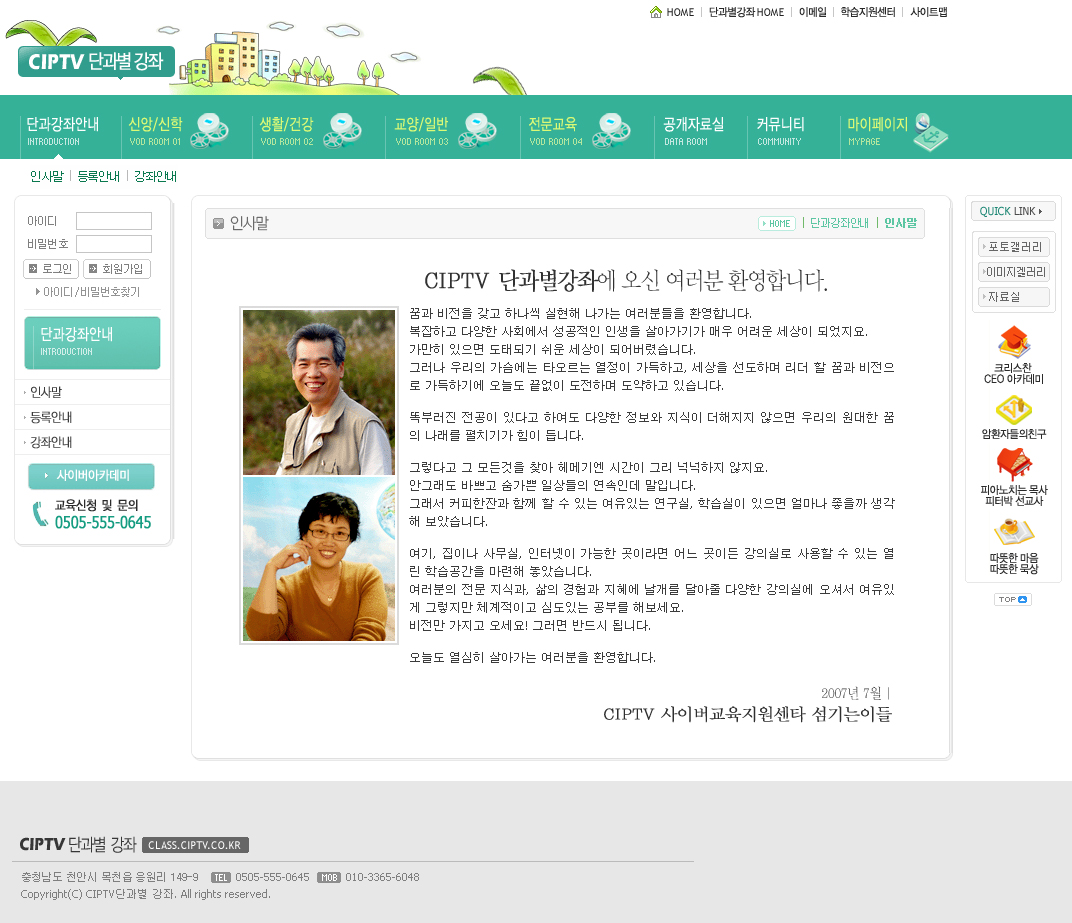Expand the QUICK LINK arrow panel
The width and height of the screenshot is (1072, 923).
(1013, 211)
